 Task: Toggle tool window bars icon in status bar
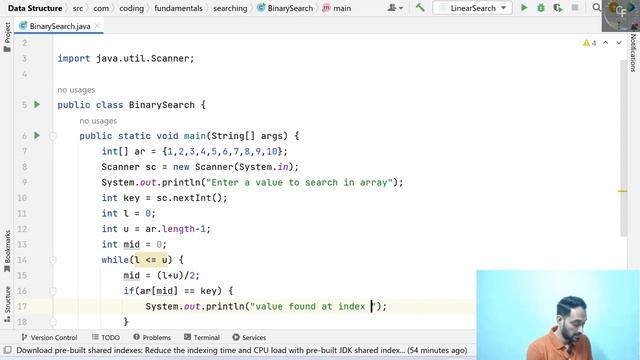tap(7, 350)
